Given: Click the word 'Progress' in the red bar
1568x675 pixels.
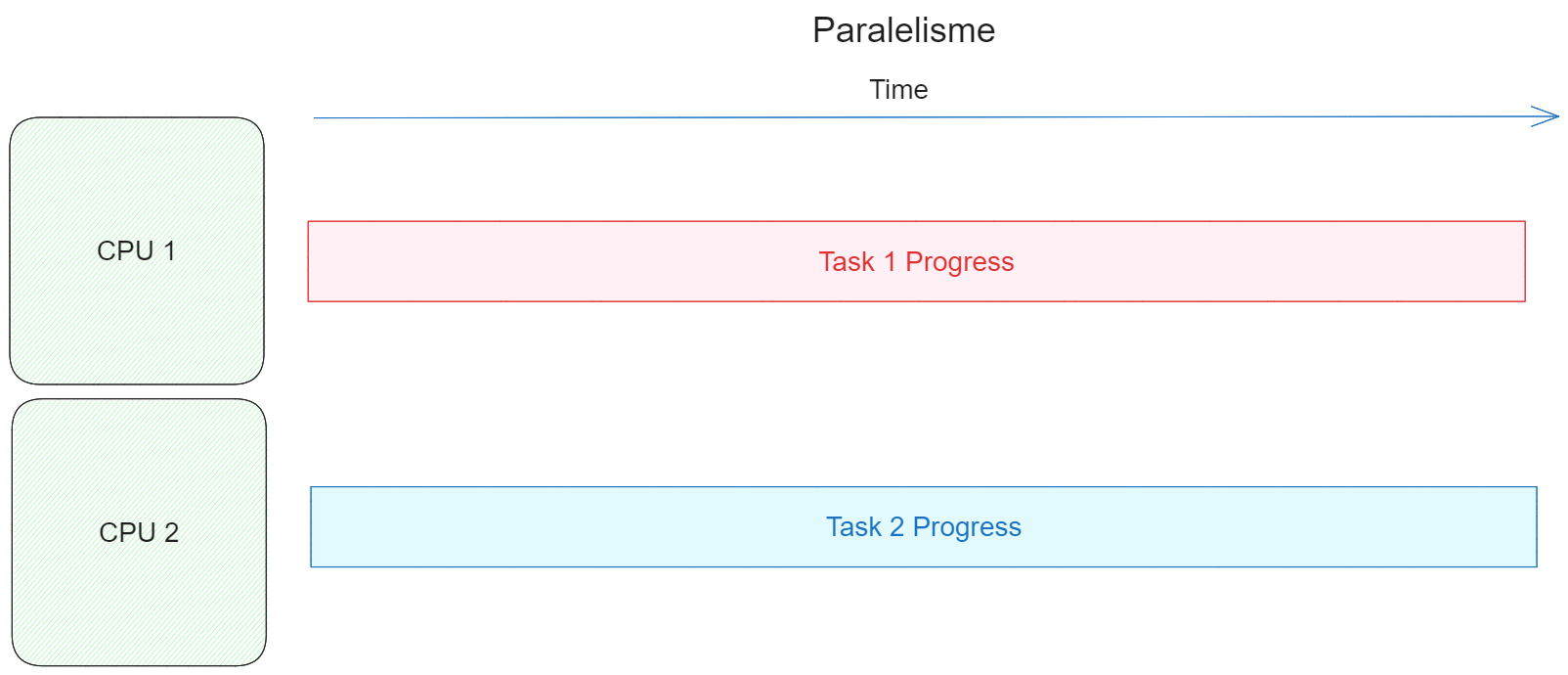Looking at the screenshot, I should tap(959, 262).
